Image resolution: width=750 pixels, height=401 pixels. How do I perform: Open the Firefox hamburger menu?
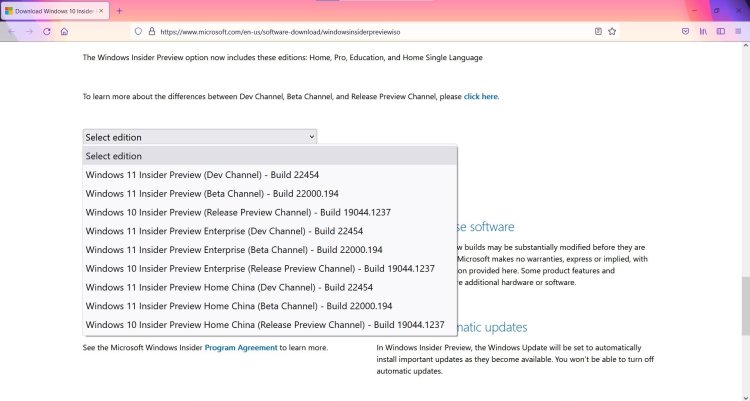[x=738, y=32]
